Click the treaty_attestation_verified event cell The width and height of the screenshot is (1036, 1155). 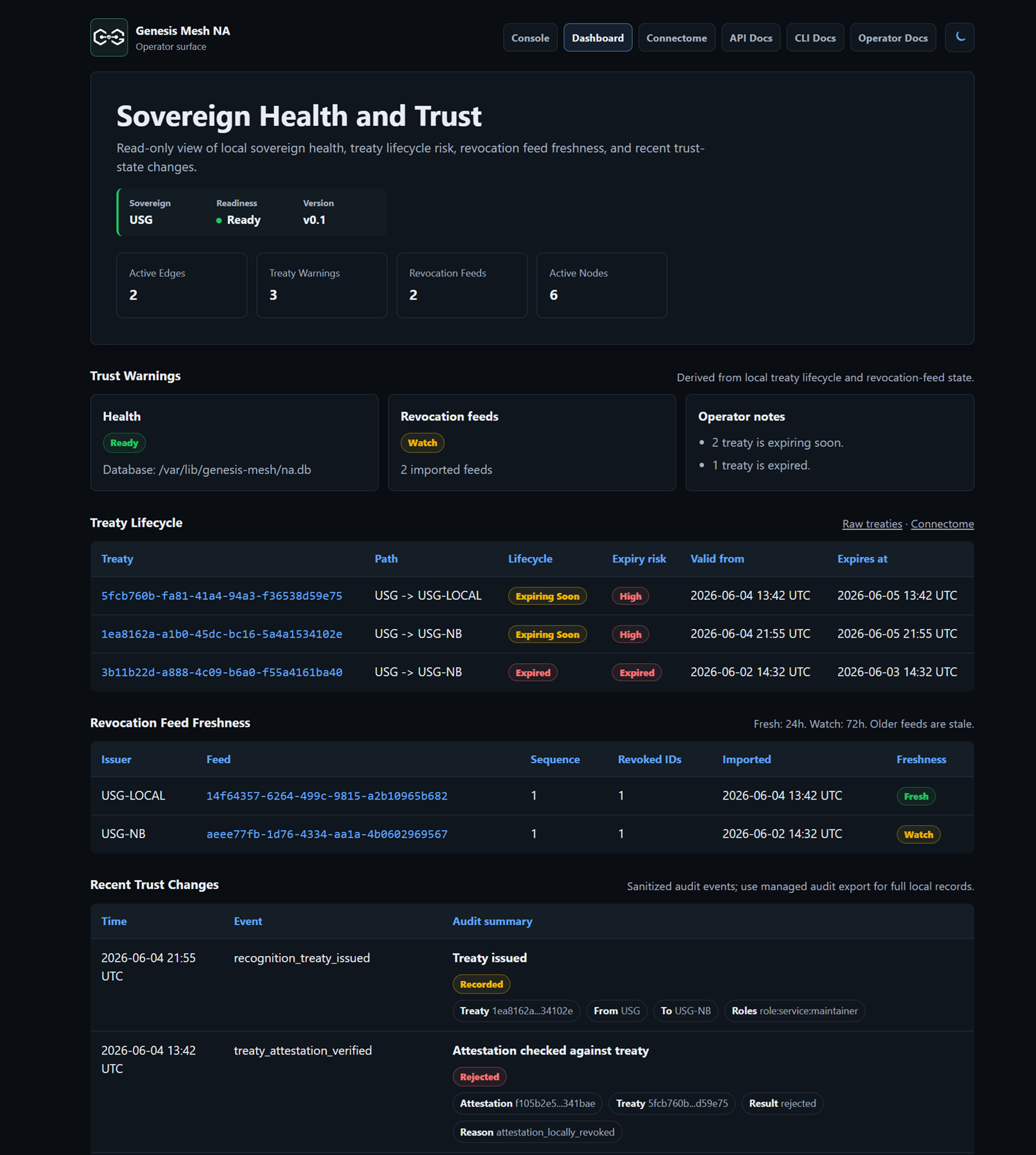(x=303, y=1051)
